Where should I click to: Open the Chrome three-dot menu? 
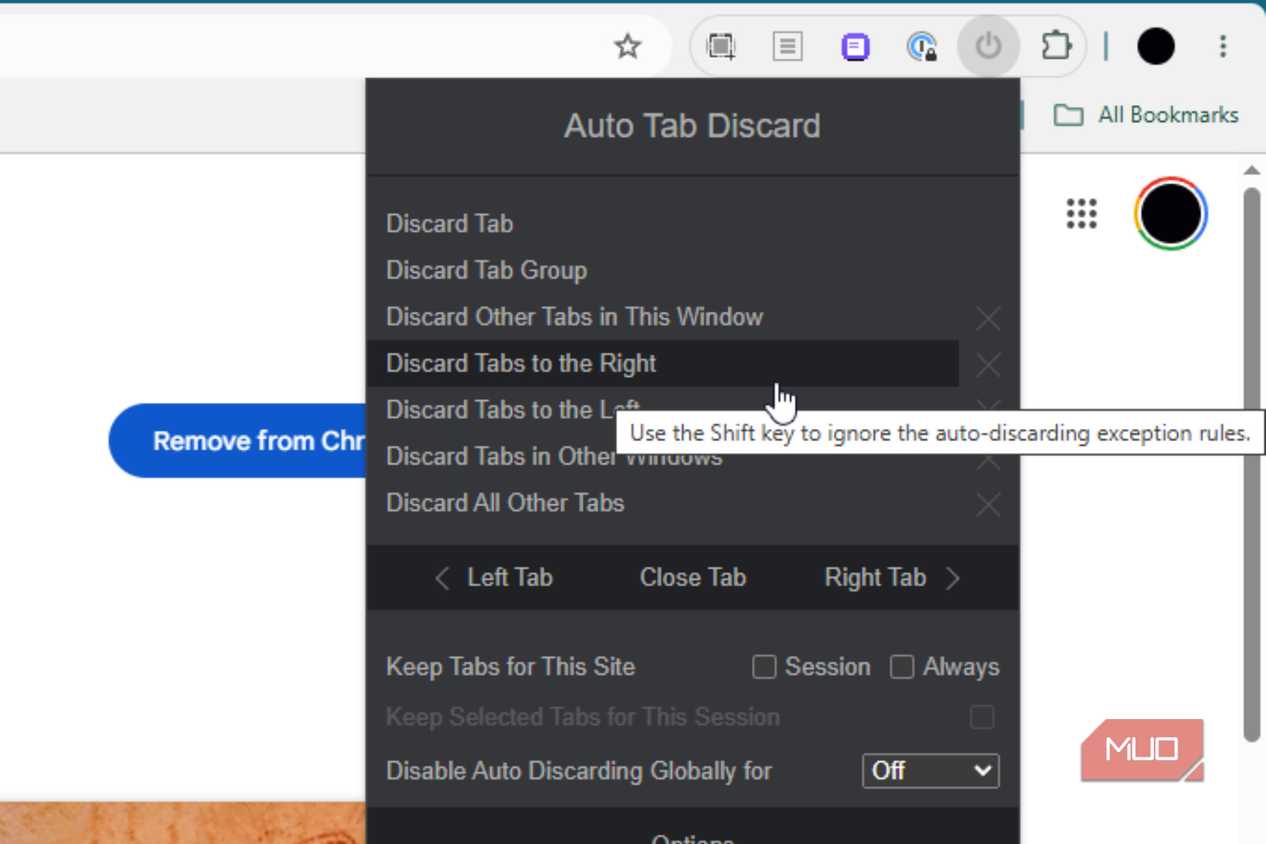coord(1222,46)
